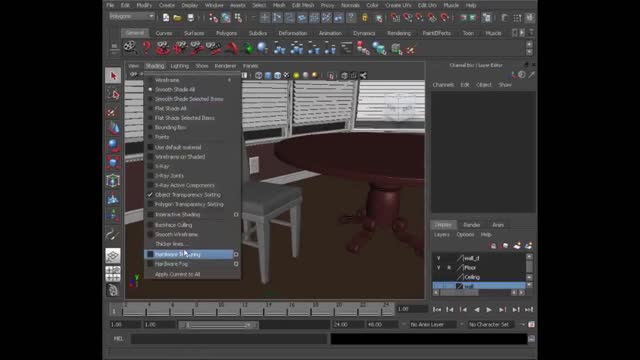Screen dimensions: 640x360
Task: Click Apply Current to All
Action: 178,274
